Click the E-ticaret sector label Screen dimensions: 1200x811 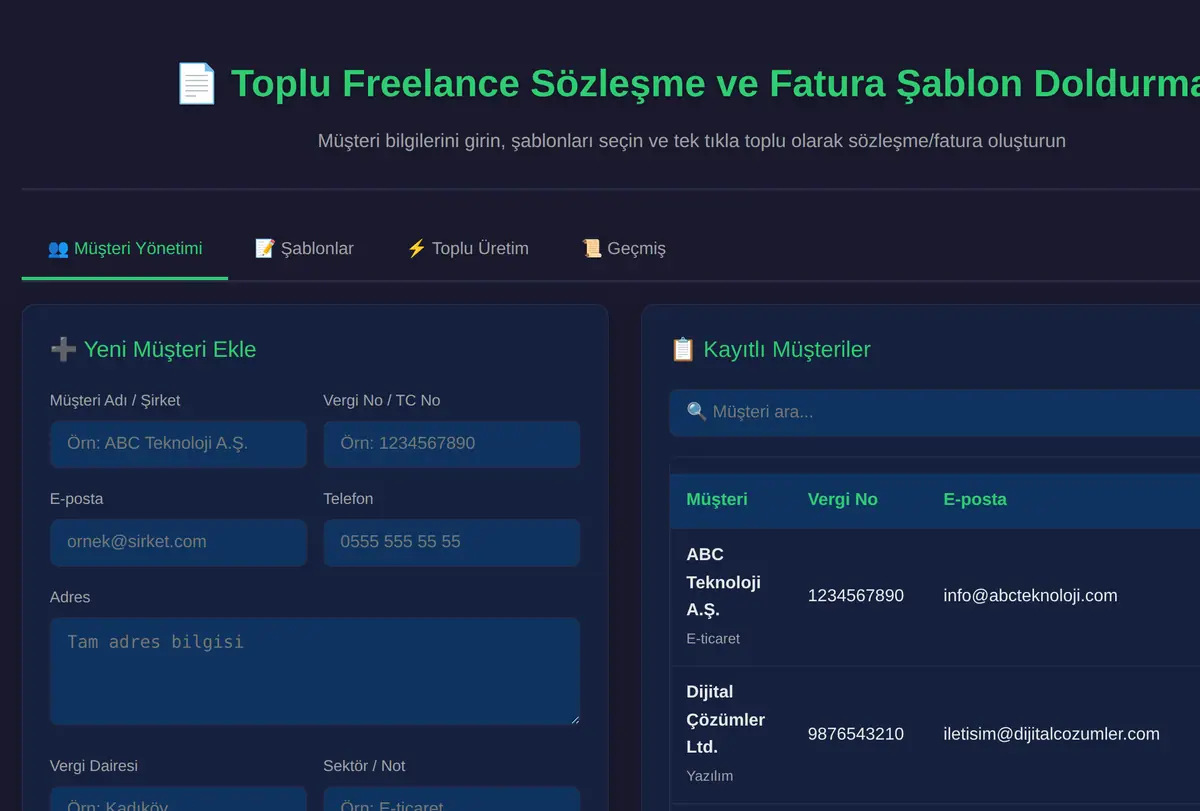(x=713, y=638)
